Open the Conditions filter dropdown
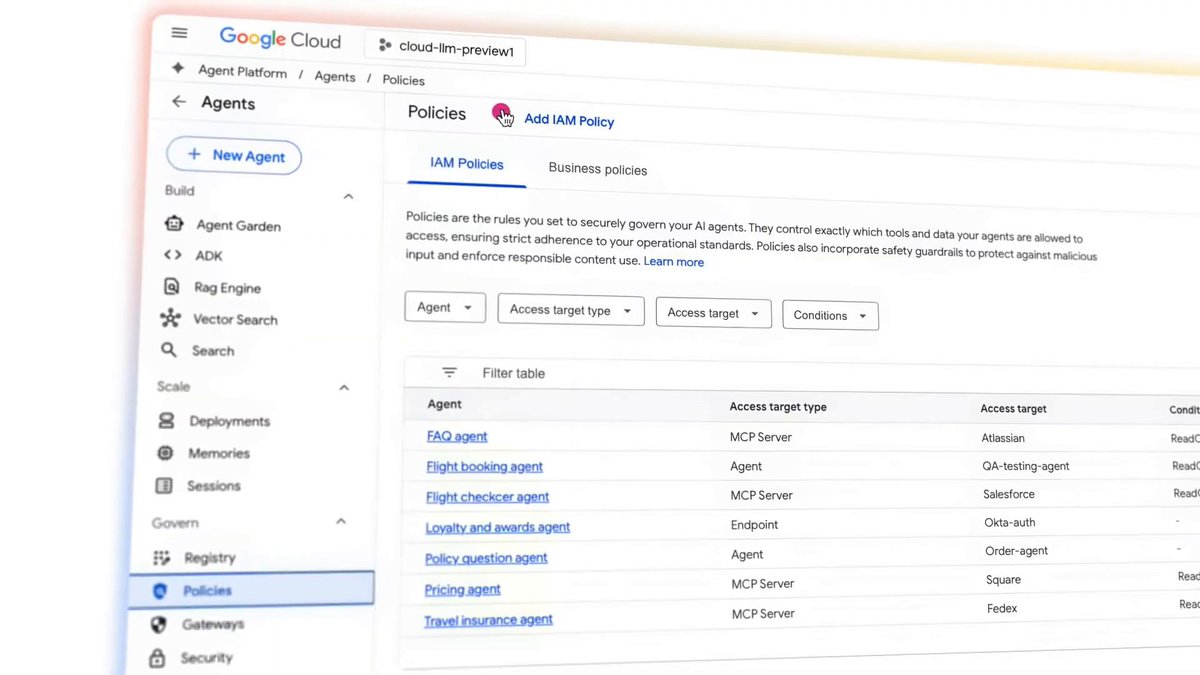 830,315
